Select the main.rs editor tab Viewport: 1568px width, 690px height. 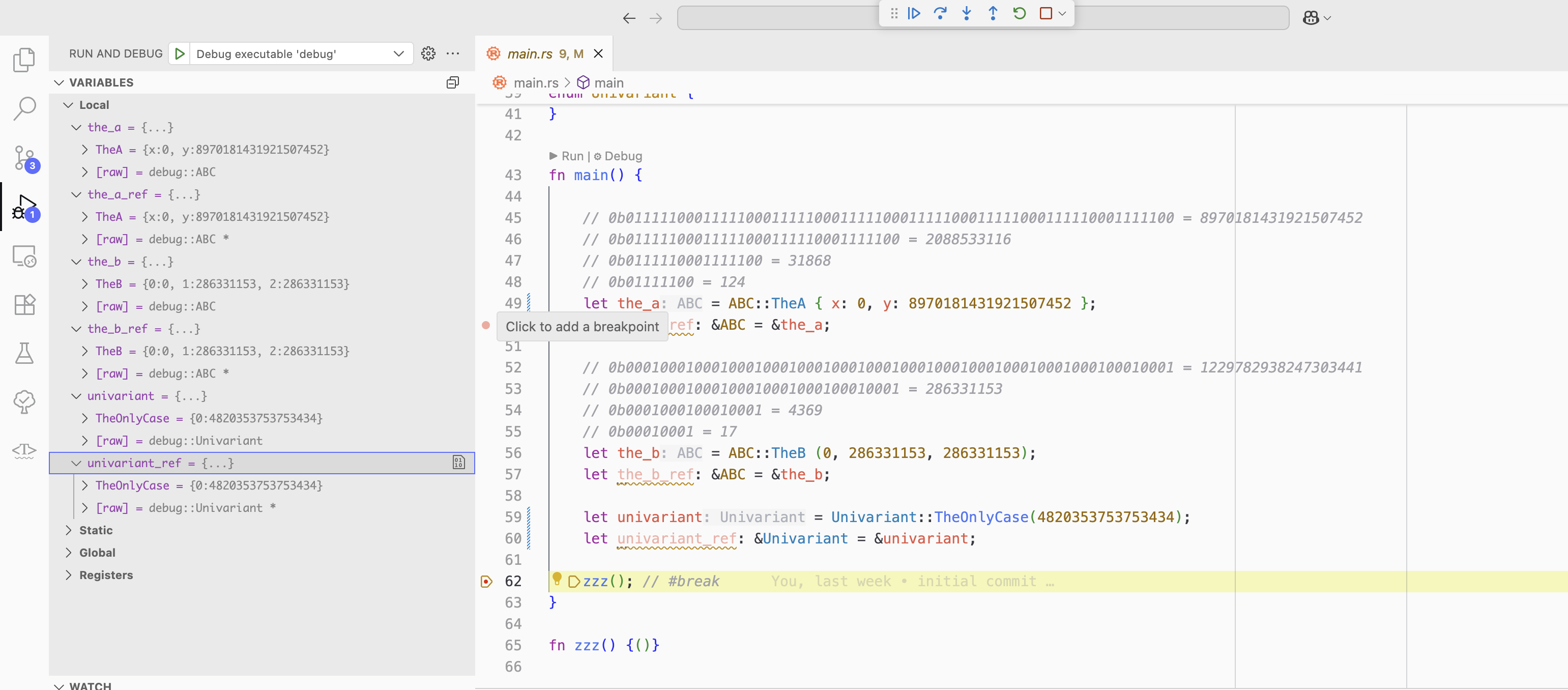click(530, 53)
